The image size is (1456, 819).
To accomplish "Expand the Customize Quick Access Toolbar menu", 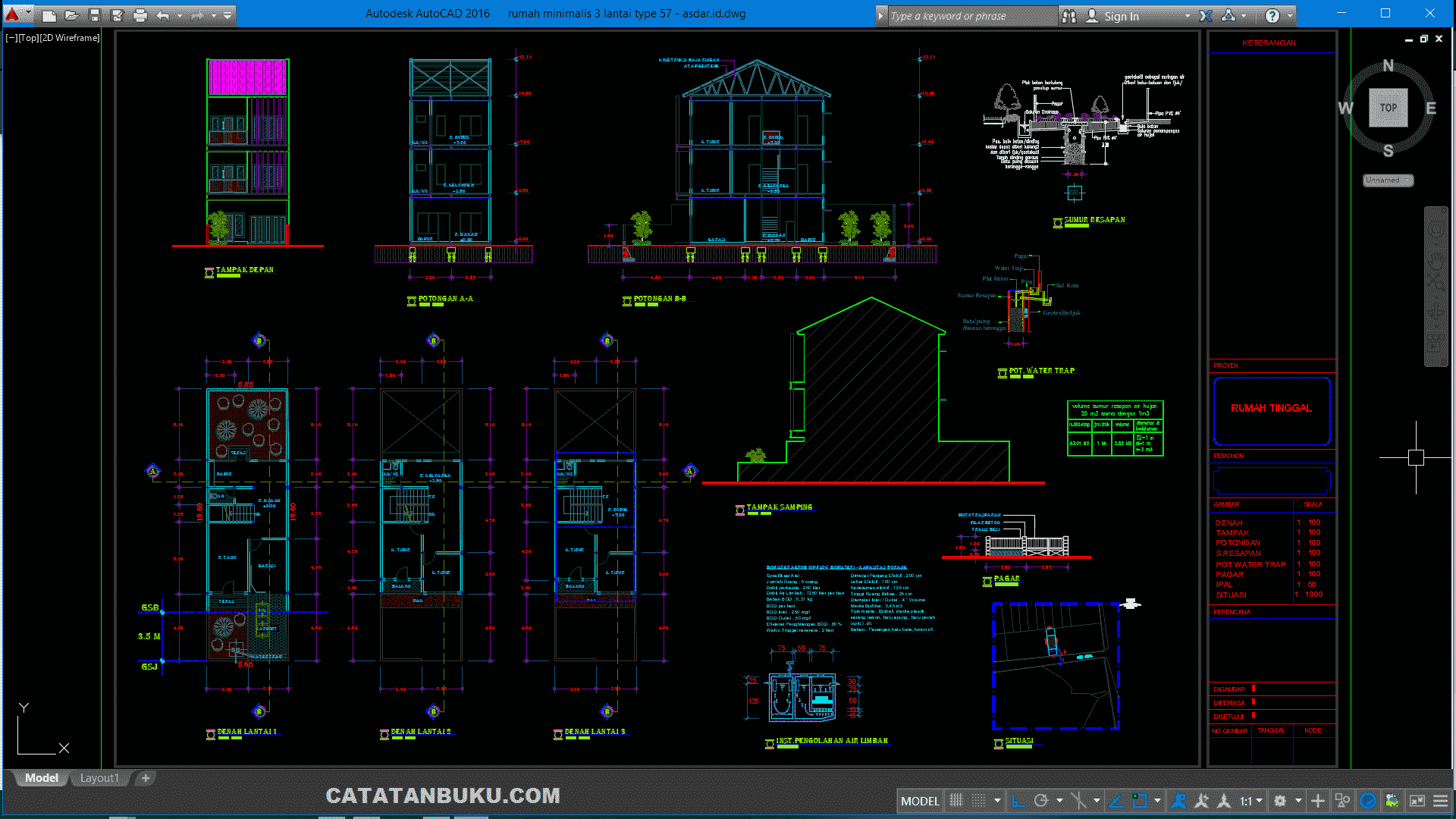I will [x=227, y=15].
